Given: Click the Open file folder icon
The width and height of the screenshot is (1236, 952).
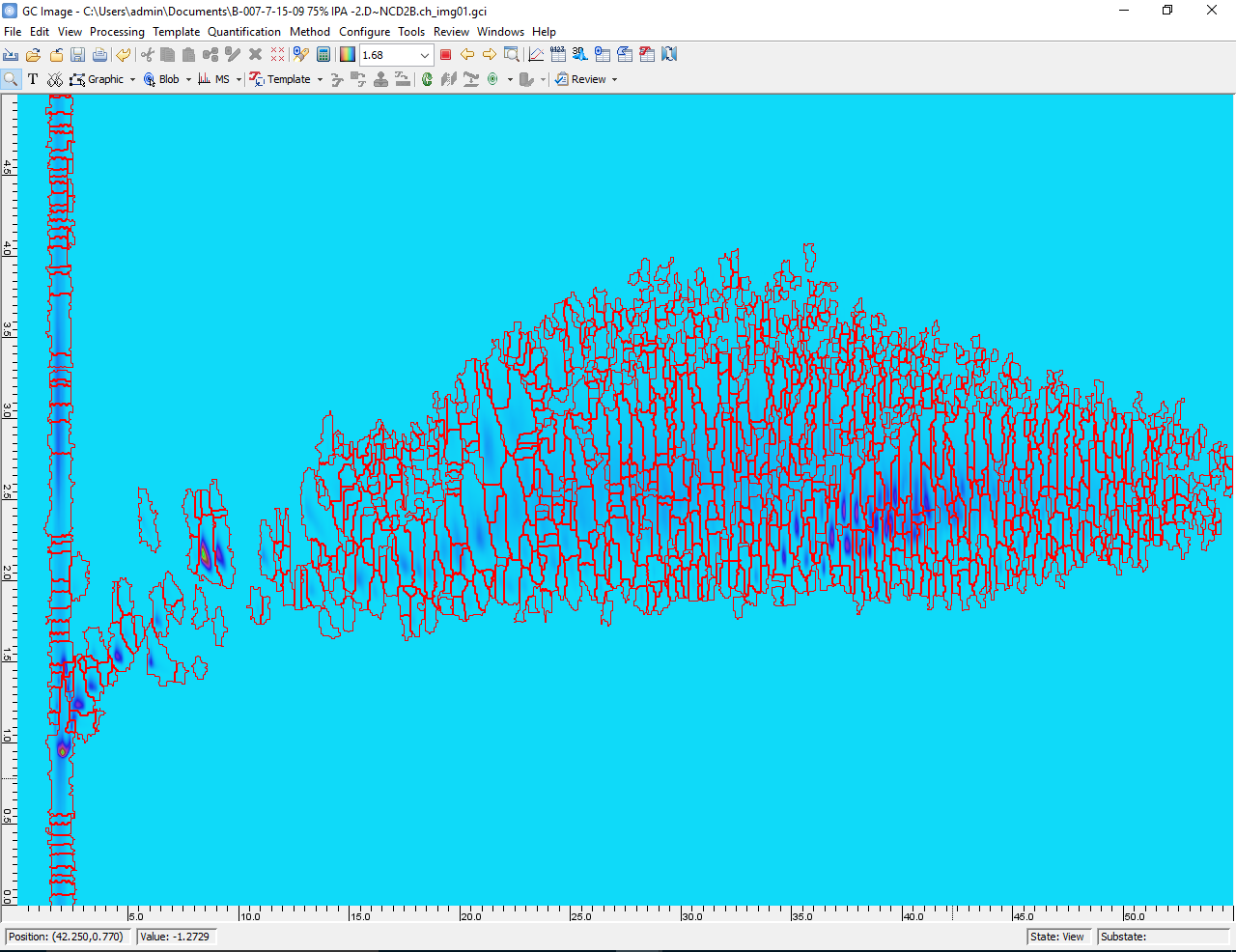Looking at the screenshot, I should click(x=34, y=55).
